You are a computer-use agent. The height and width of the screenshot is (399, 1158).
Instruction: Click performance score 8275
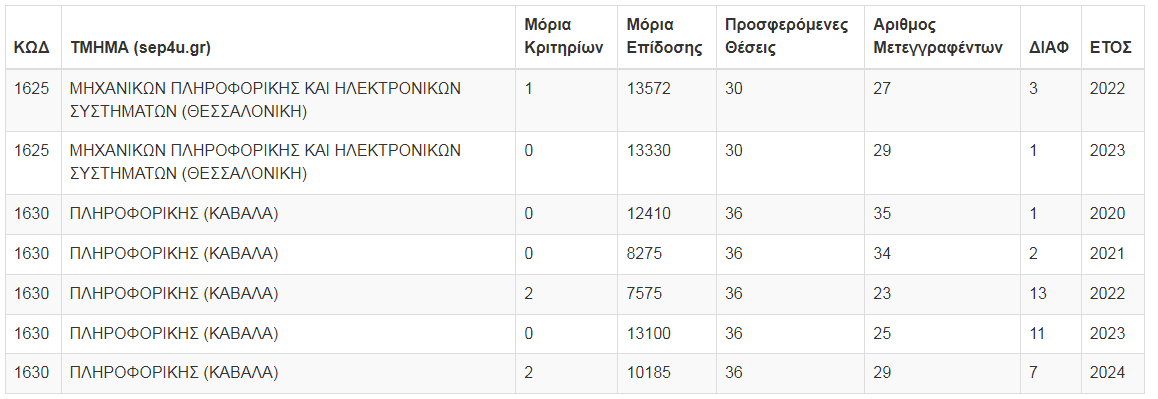coord(644,253)
